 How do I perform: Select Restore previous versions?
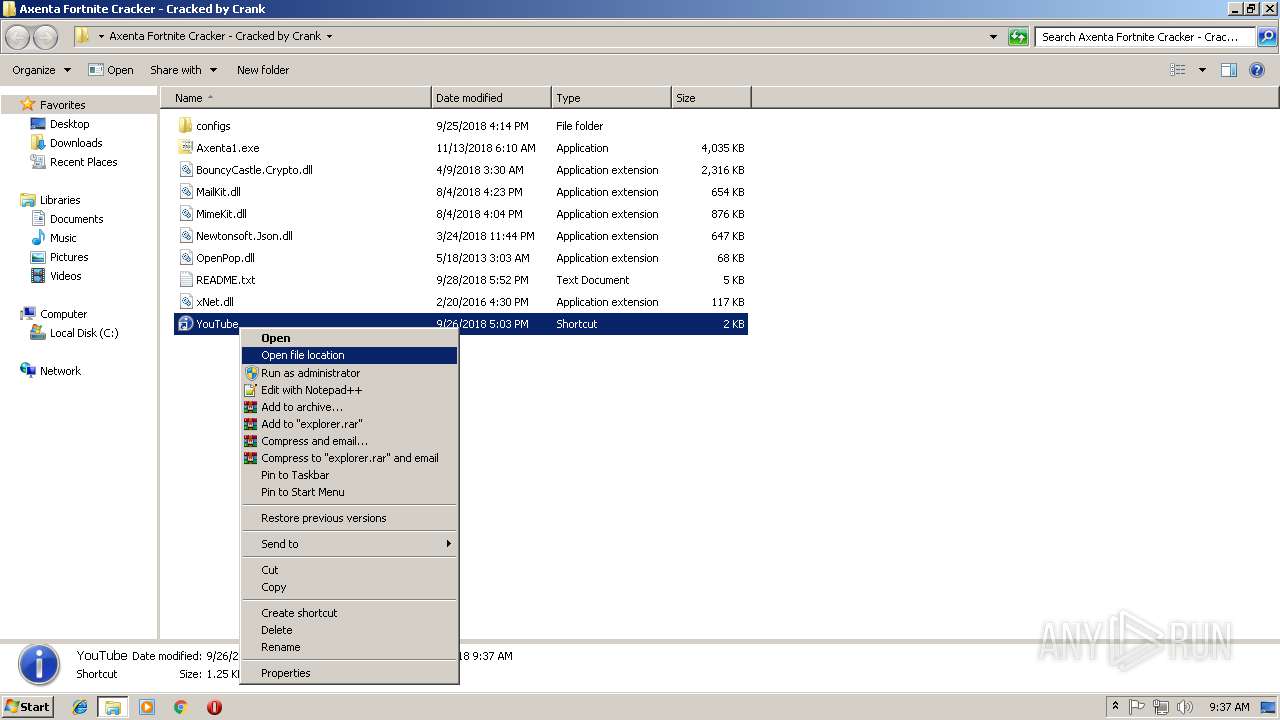point(349,518)
